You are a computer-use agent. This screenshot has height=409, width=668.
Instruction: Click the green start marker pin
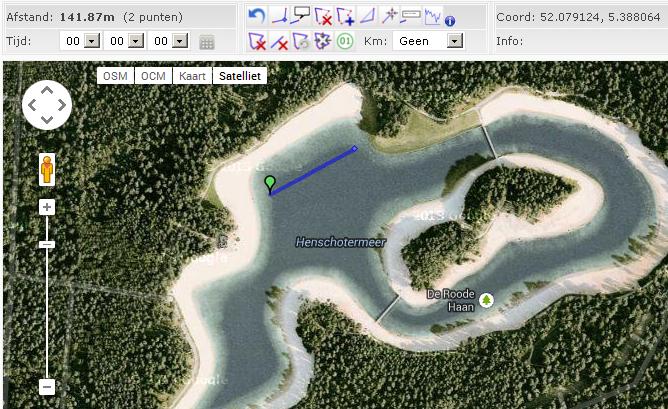(270, 184)
